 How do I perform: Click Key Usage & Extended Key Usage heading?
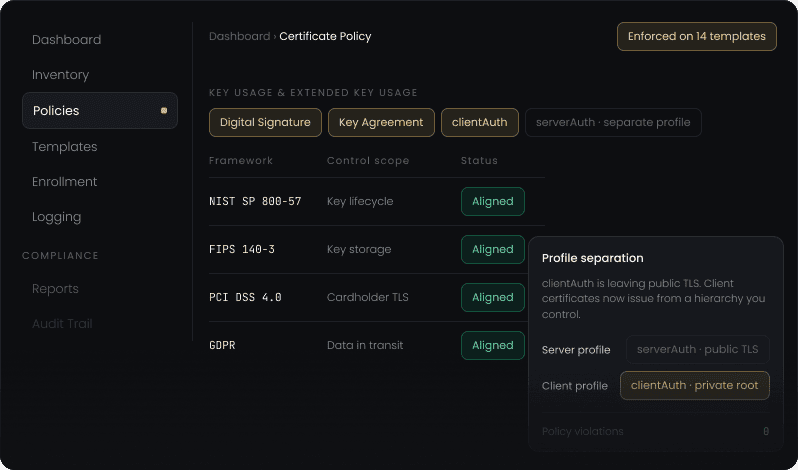[x=314, y=93]
